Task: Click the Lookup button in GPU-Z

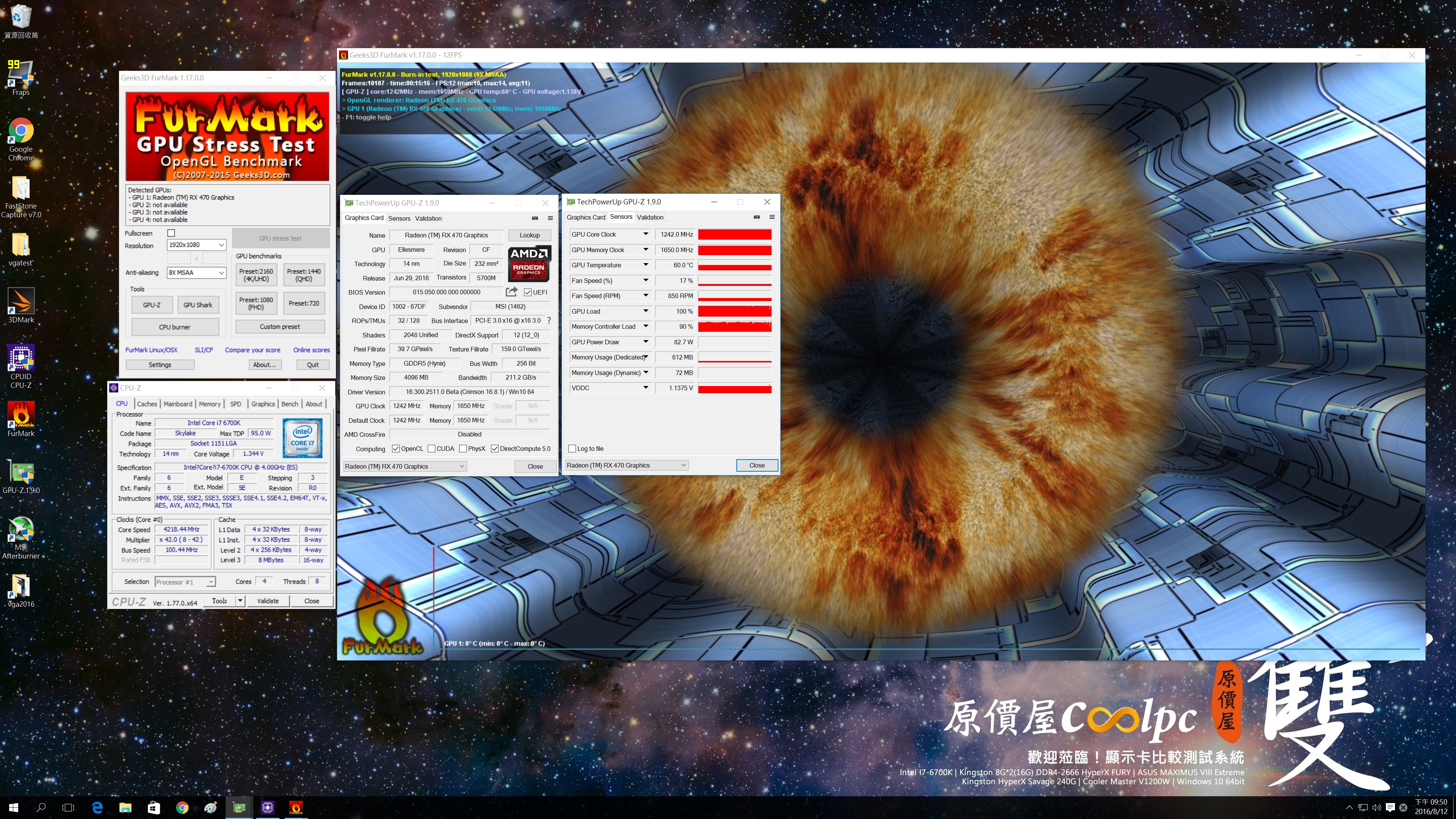Action: coord(530,235)
